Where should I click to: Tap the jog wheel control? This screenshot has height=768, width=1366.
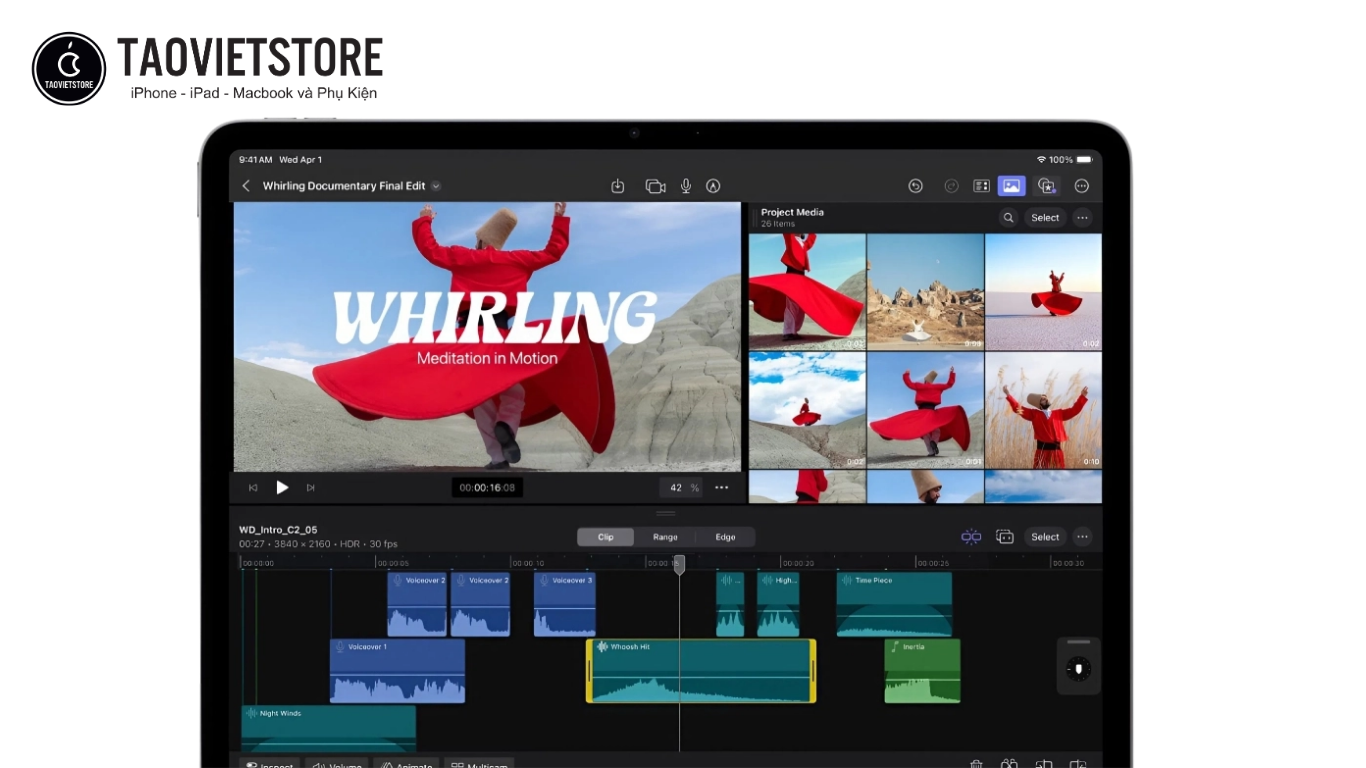1078,668
